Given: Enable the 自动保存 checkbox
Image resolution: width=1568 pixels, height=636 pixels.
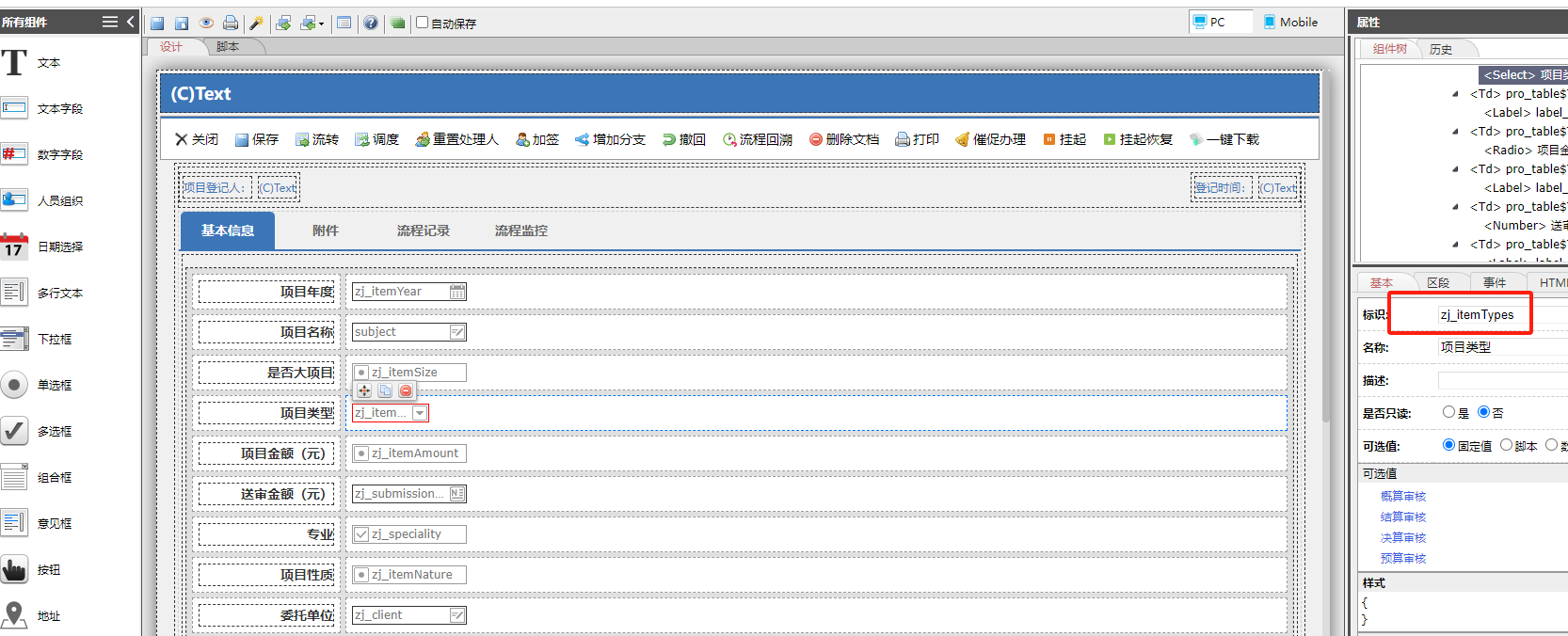Looking at the screenshot, I should pos(423,23).
